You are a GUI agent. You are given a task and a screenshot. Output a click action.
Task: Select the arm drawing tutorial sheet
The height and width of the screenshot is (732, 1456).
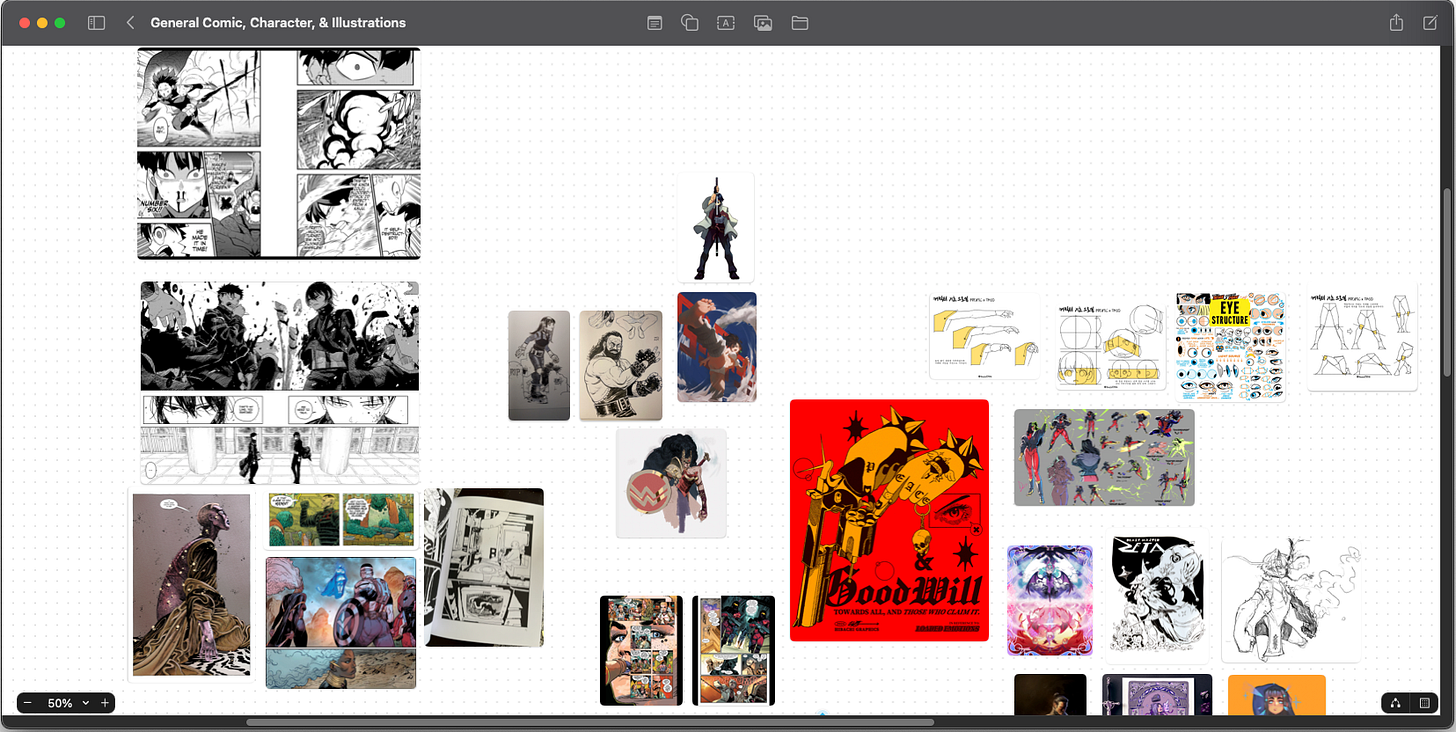coord(985,335)
